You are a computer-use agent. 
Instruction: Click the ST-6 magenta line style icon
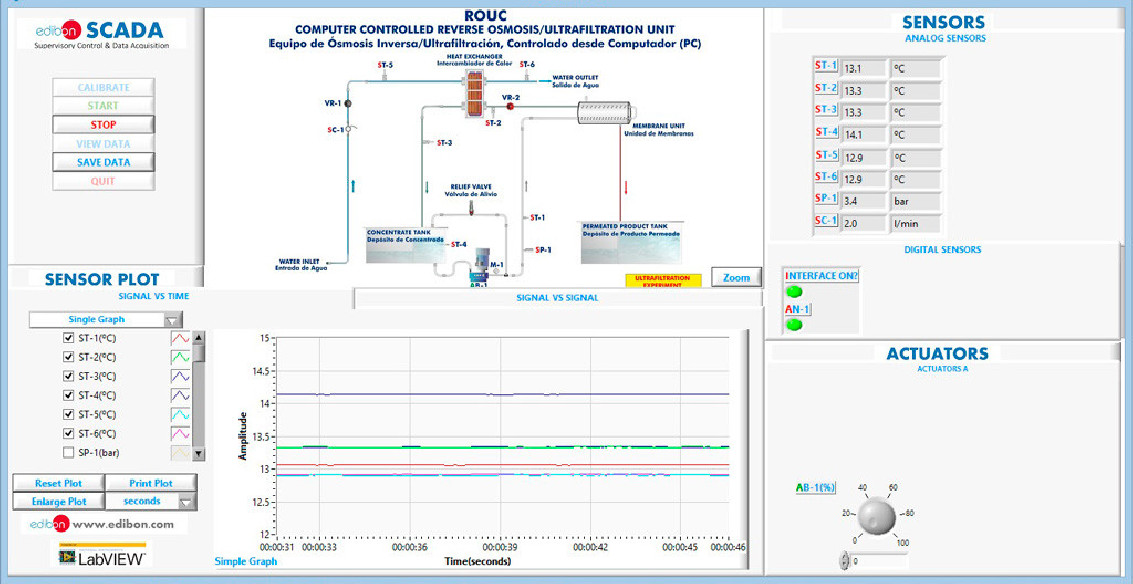pos(180,434)
